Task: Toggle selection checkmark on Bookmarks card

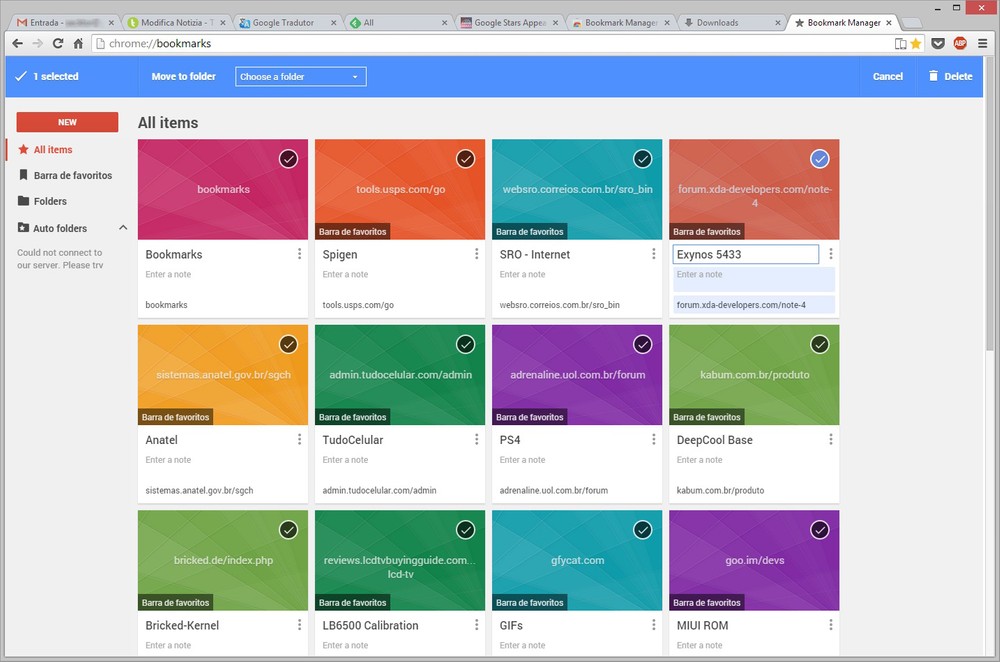Action: 288,159
